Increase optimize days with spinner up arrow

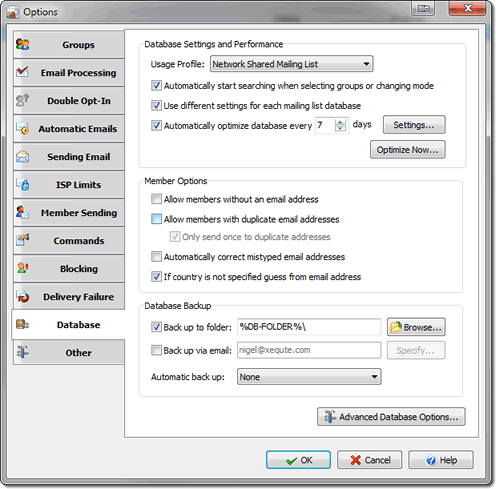pyautogui.click(x=340, y=122)
